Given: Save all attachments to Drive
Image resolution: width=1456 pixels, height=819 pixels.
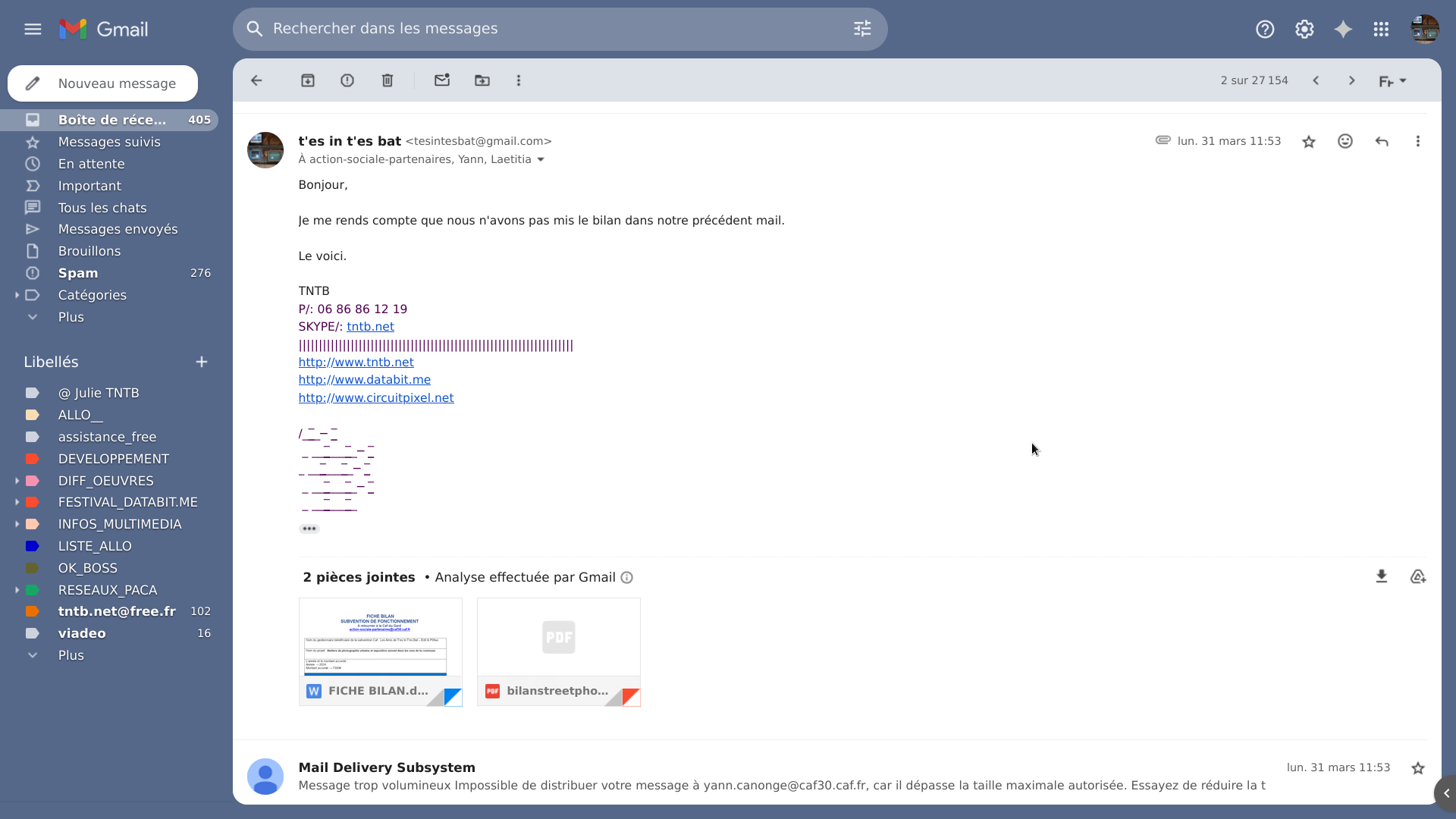Looking at the screenshot, I should tap(1418, 577).
